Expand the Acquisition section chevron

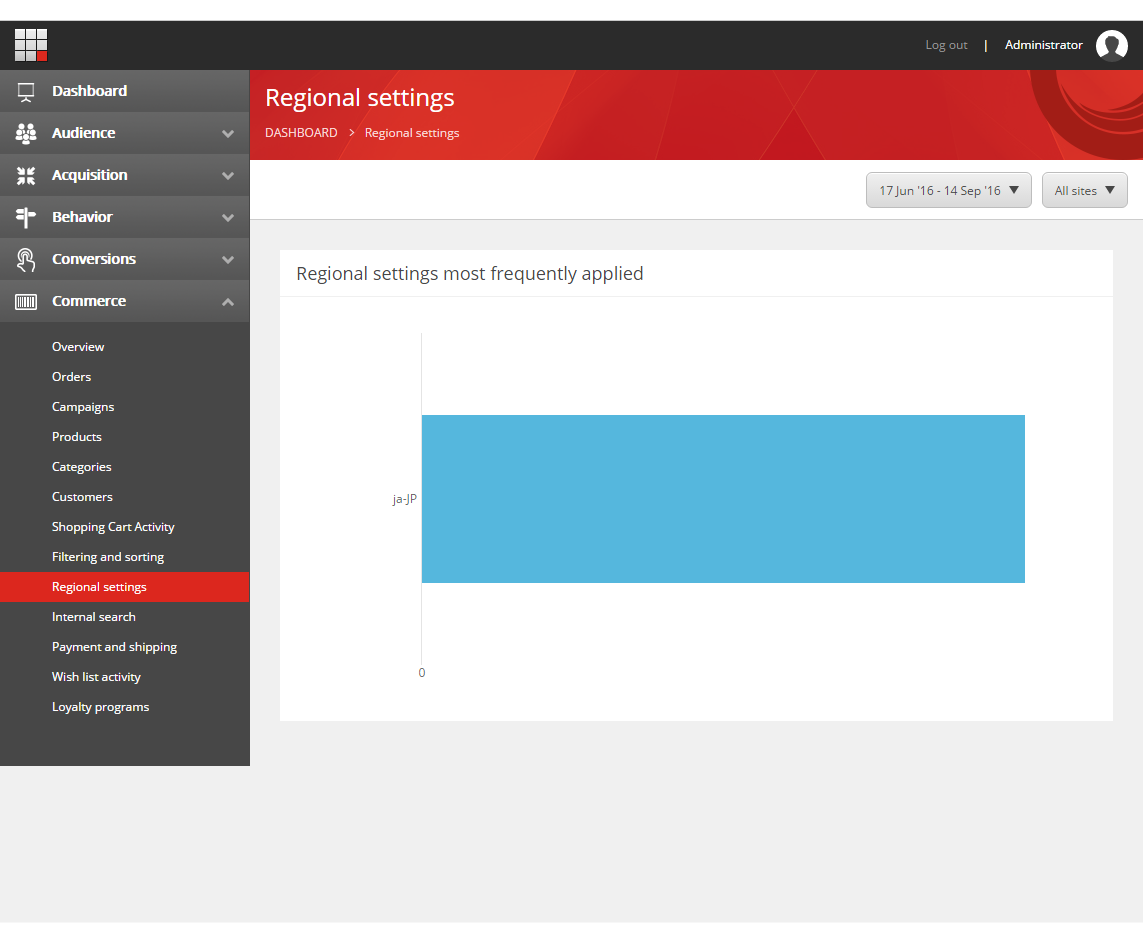tap(228, 175)
